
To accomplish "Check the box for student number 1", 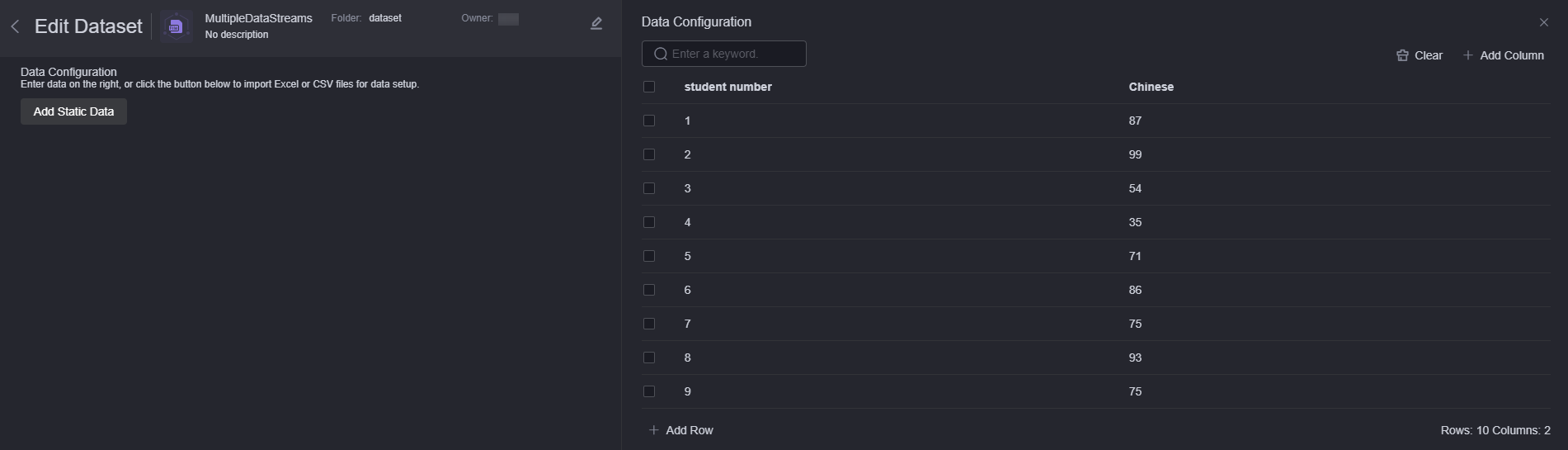I will point(649,121).
